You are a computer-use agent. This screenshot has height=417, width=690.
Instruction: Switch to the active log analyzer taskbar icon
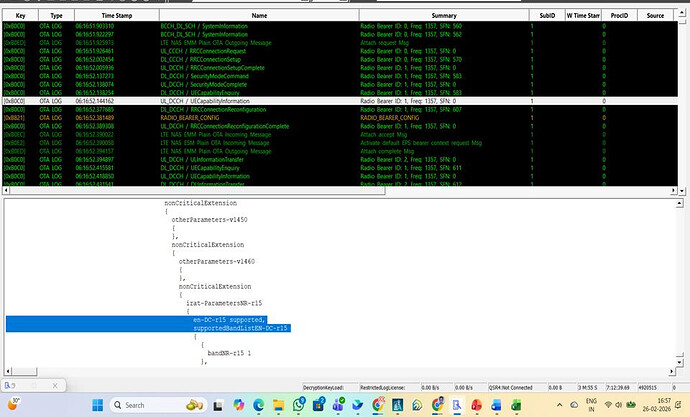457,405
